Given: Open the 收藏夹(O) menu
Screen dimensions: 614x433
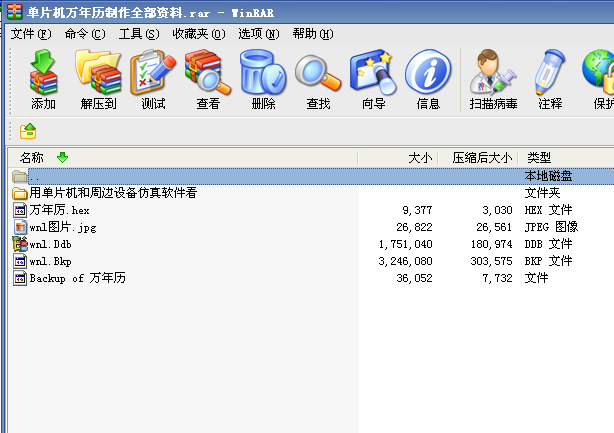Looking at the screenshot, I should click(199, 34).
